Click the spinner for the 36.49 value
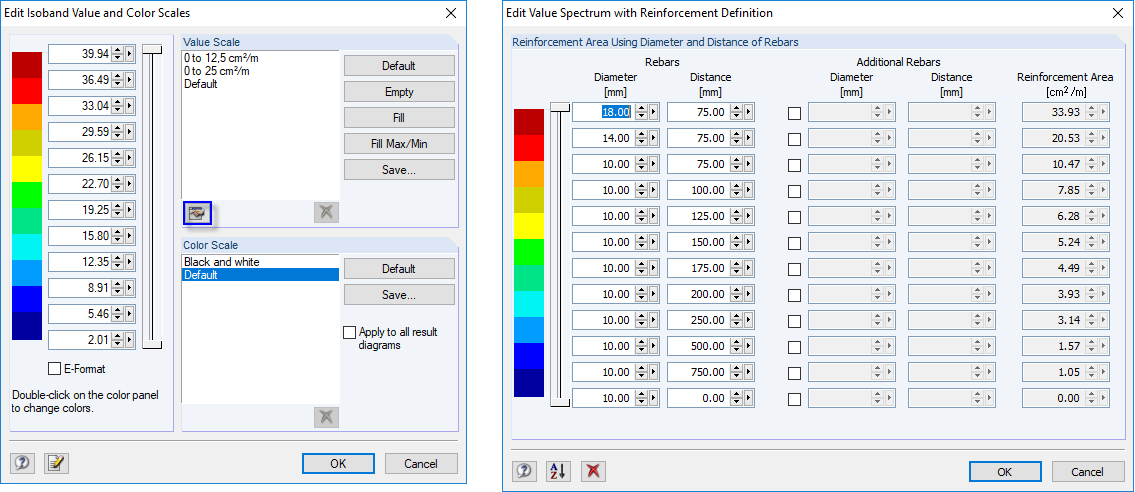The height and width of the screenshot is (492, 1135). point(118,80)
